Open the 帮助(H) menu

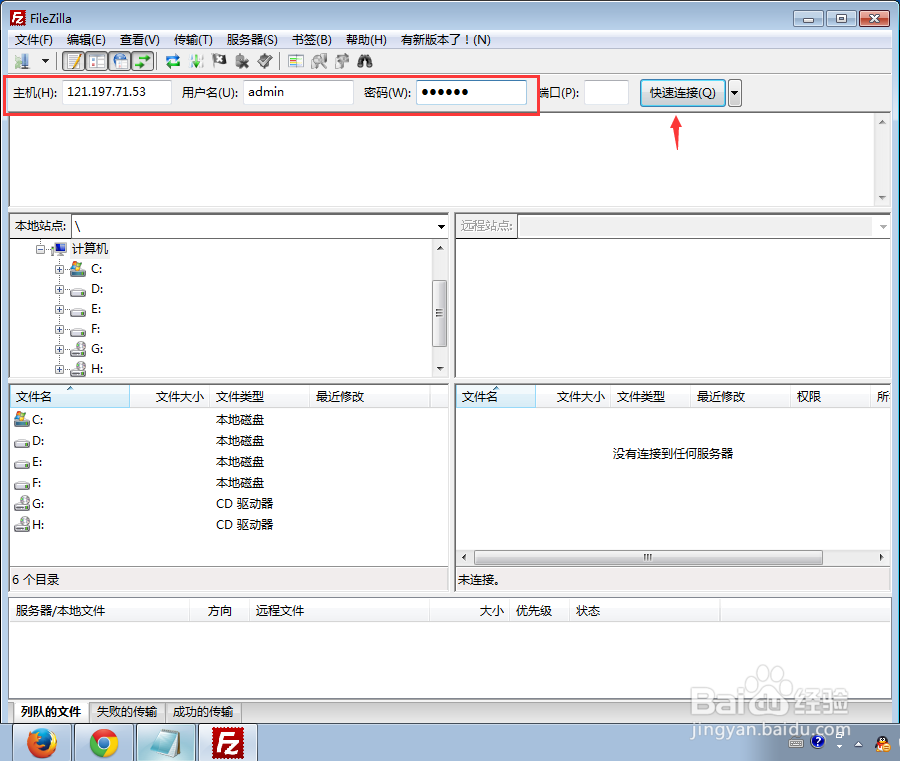[x=366, y=40]
